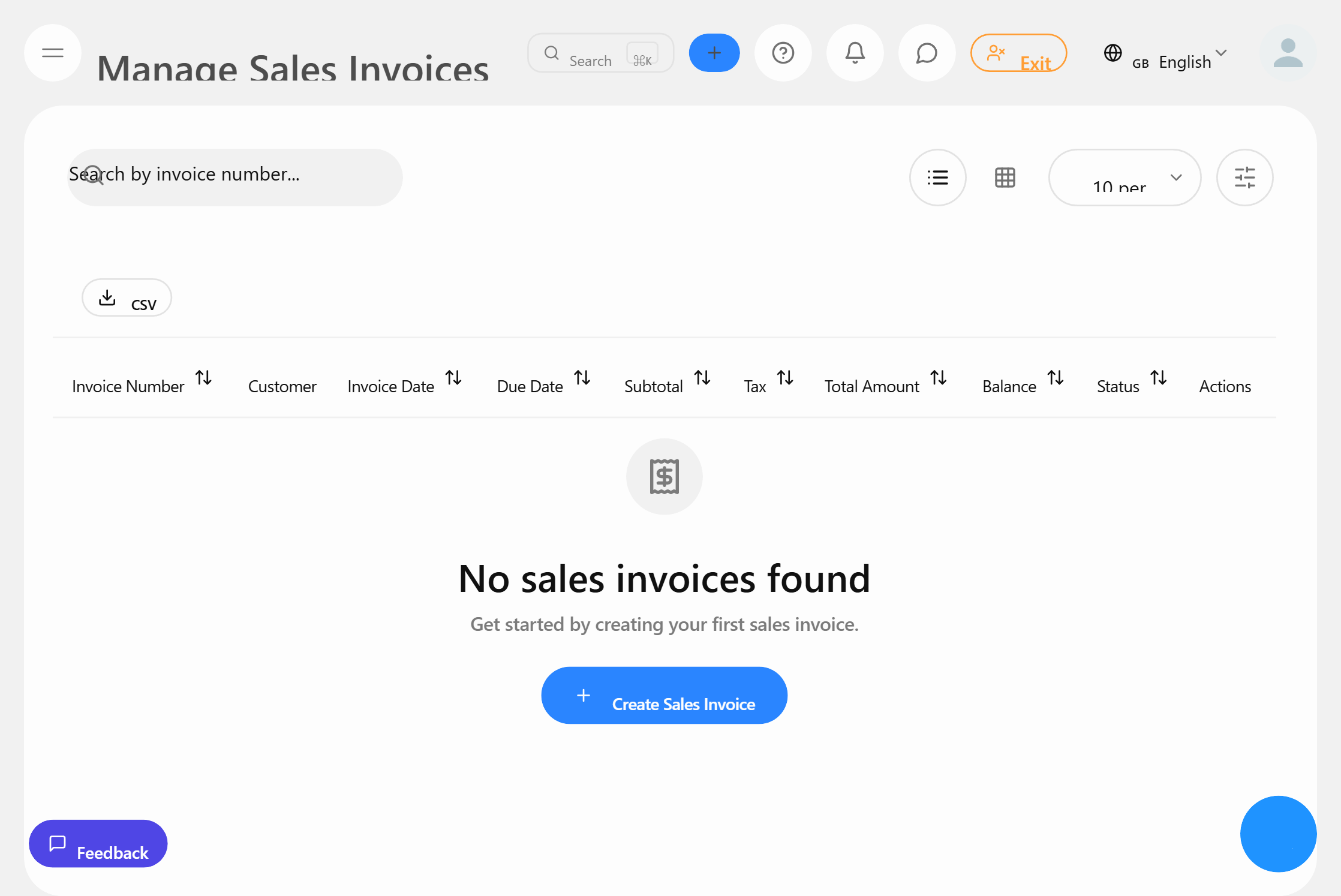Open the help icon

[x=783, y=53]
